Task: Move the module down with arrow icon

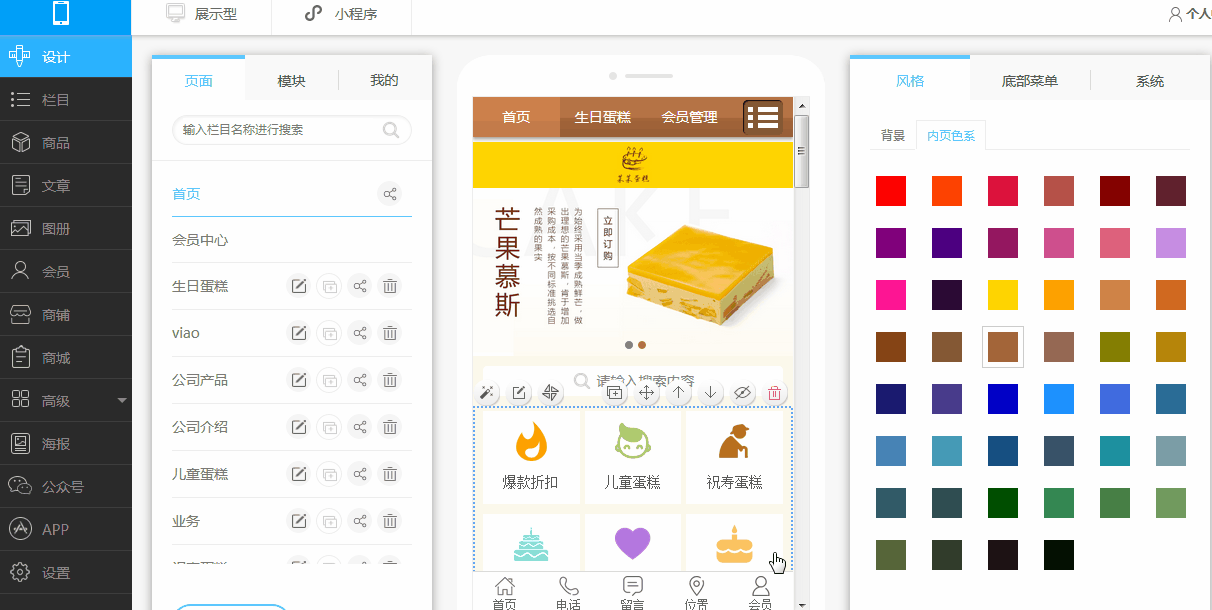Action: (710, 393)
